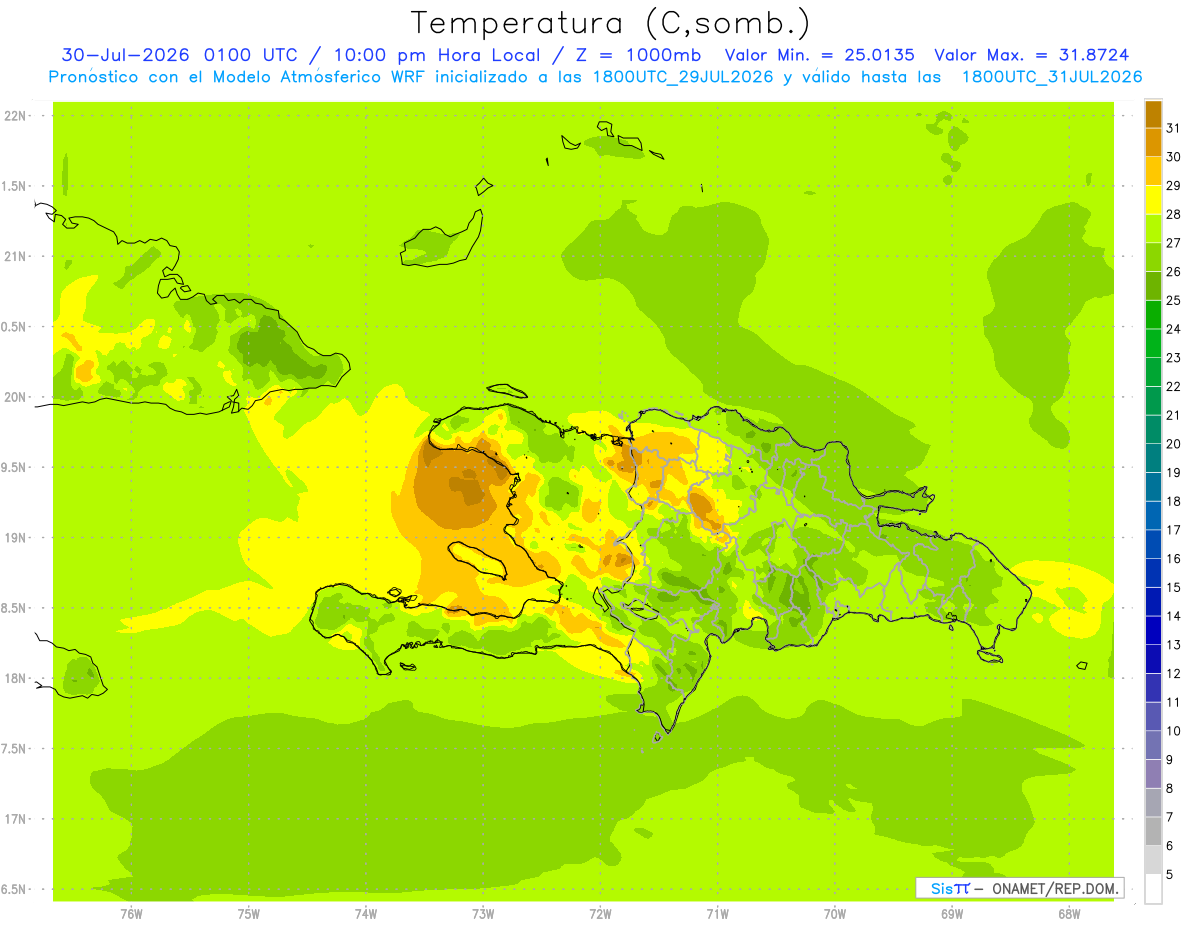
Task: Click the "70W" longitude axis label
Action: 835,914
